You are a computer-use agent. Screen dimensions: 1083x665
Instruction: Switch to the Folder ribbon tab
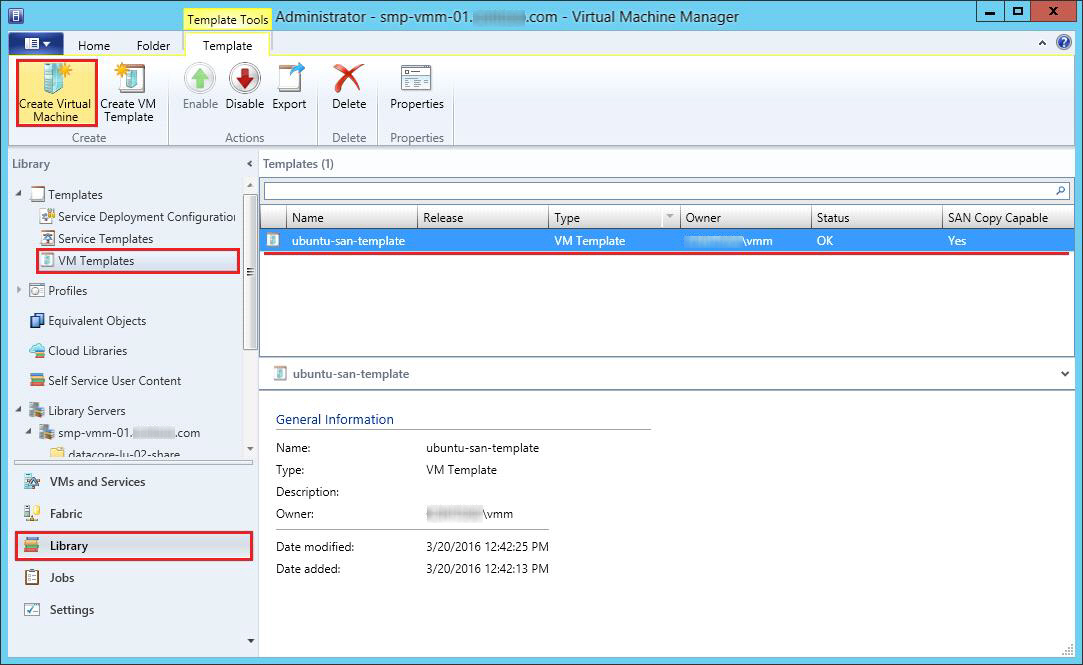coord(153,45)
